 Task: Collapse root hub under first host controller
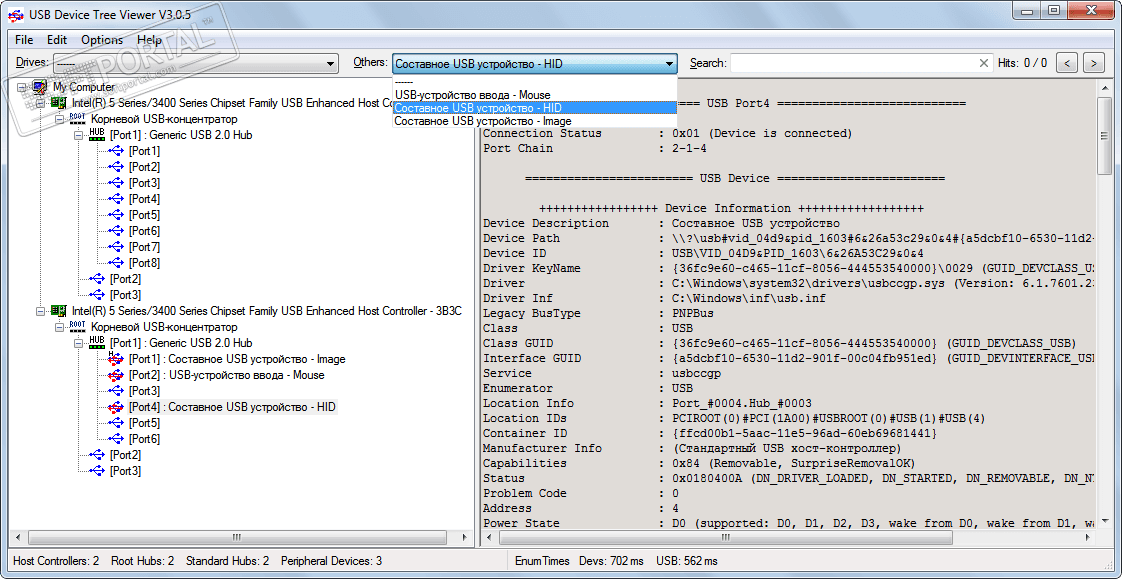coord(59,119)
